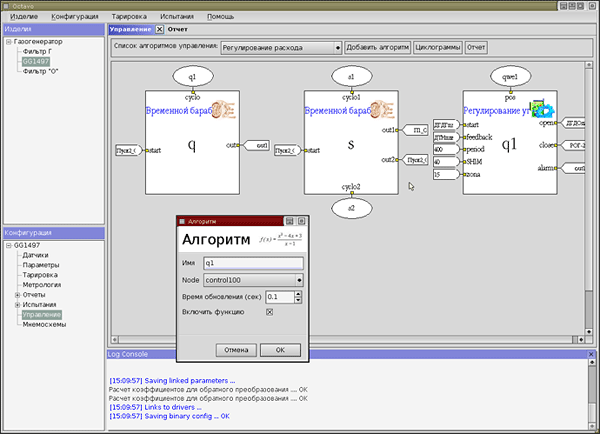Select the q1 ellipse node

[x=193, y=77]
